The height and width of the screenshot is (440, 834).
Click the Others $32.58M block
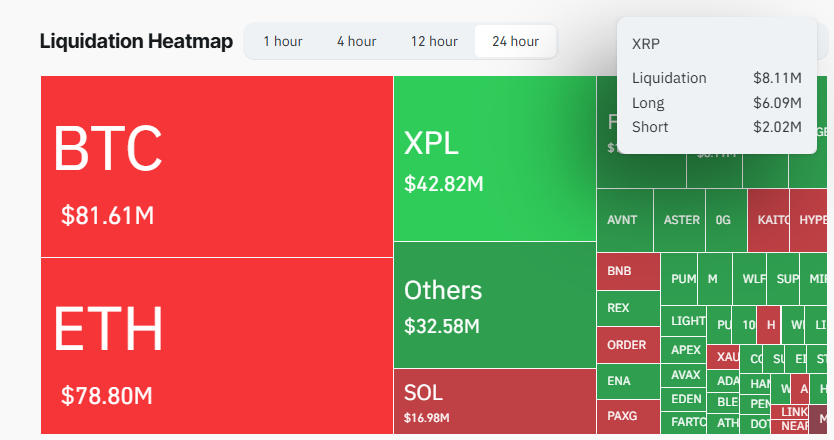(x=494, y=304)
